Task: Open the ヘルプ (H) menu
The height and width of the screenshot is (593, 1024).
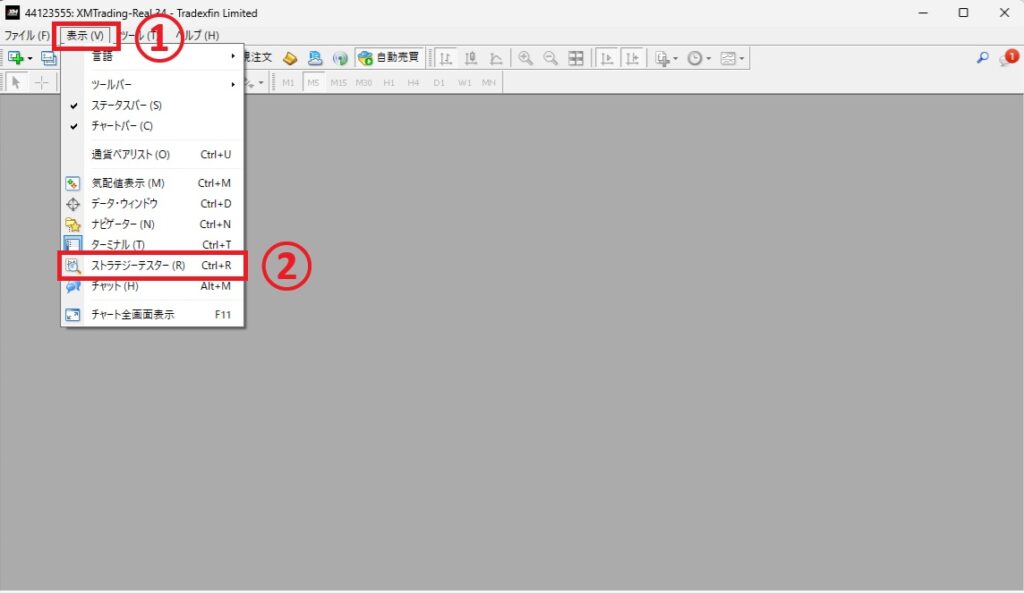Action: [x=198, y=35]
